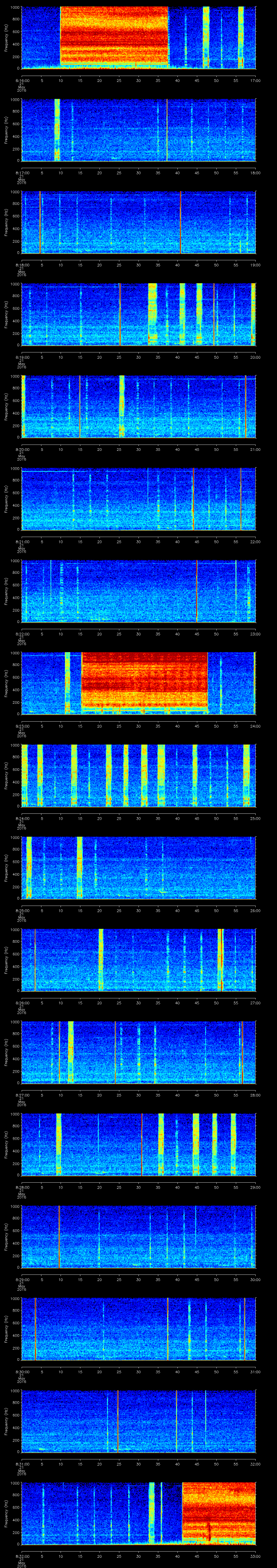Click the 8:25:00 start time label
Viewport: 277px width, 1568px height.
[21, 910]
